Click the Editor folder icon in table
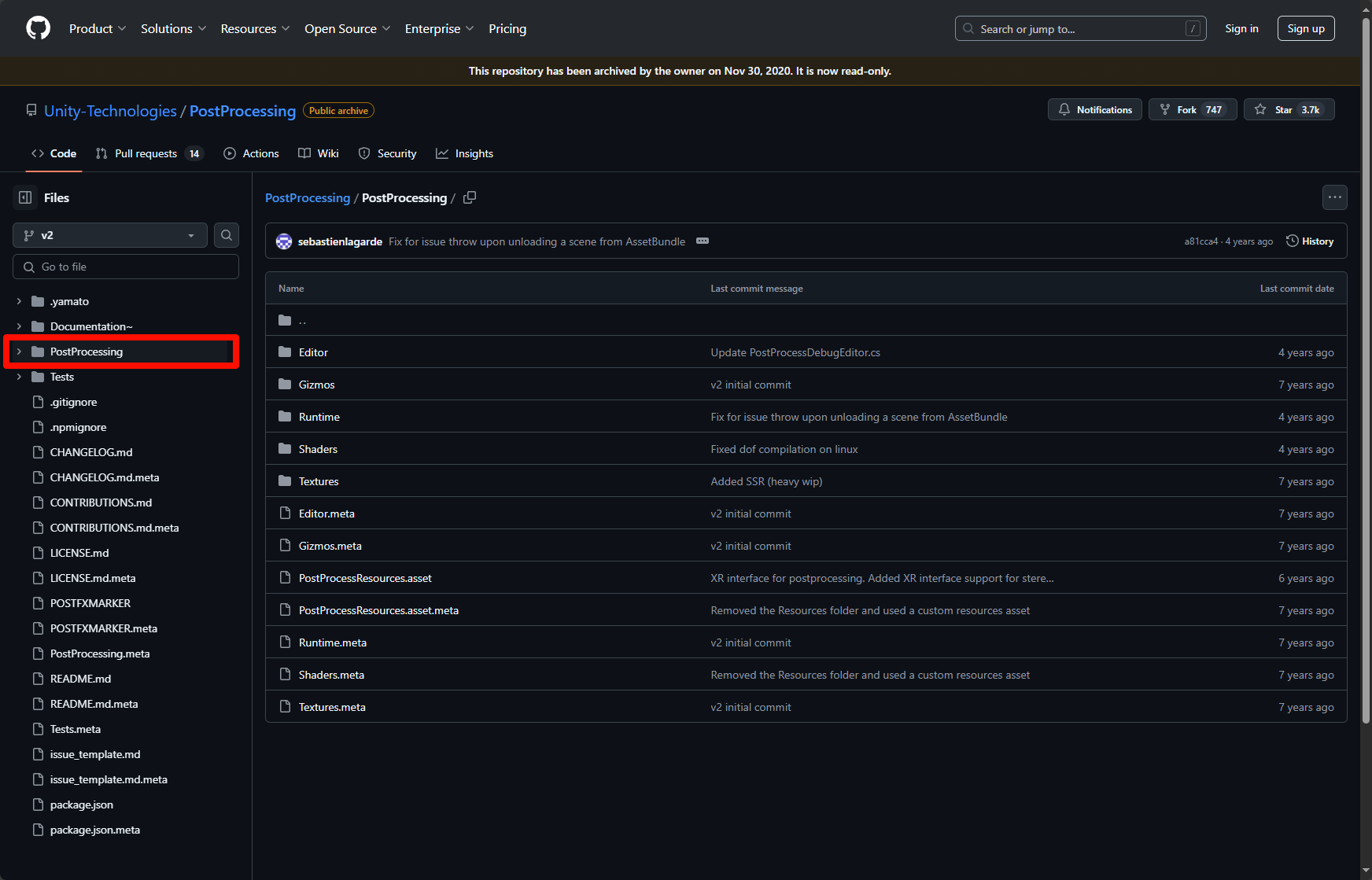 pyautogui.click(x=285, y=352)
